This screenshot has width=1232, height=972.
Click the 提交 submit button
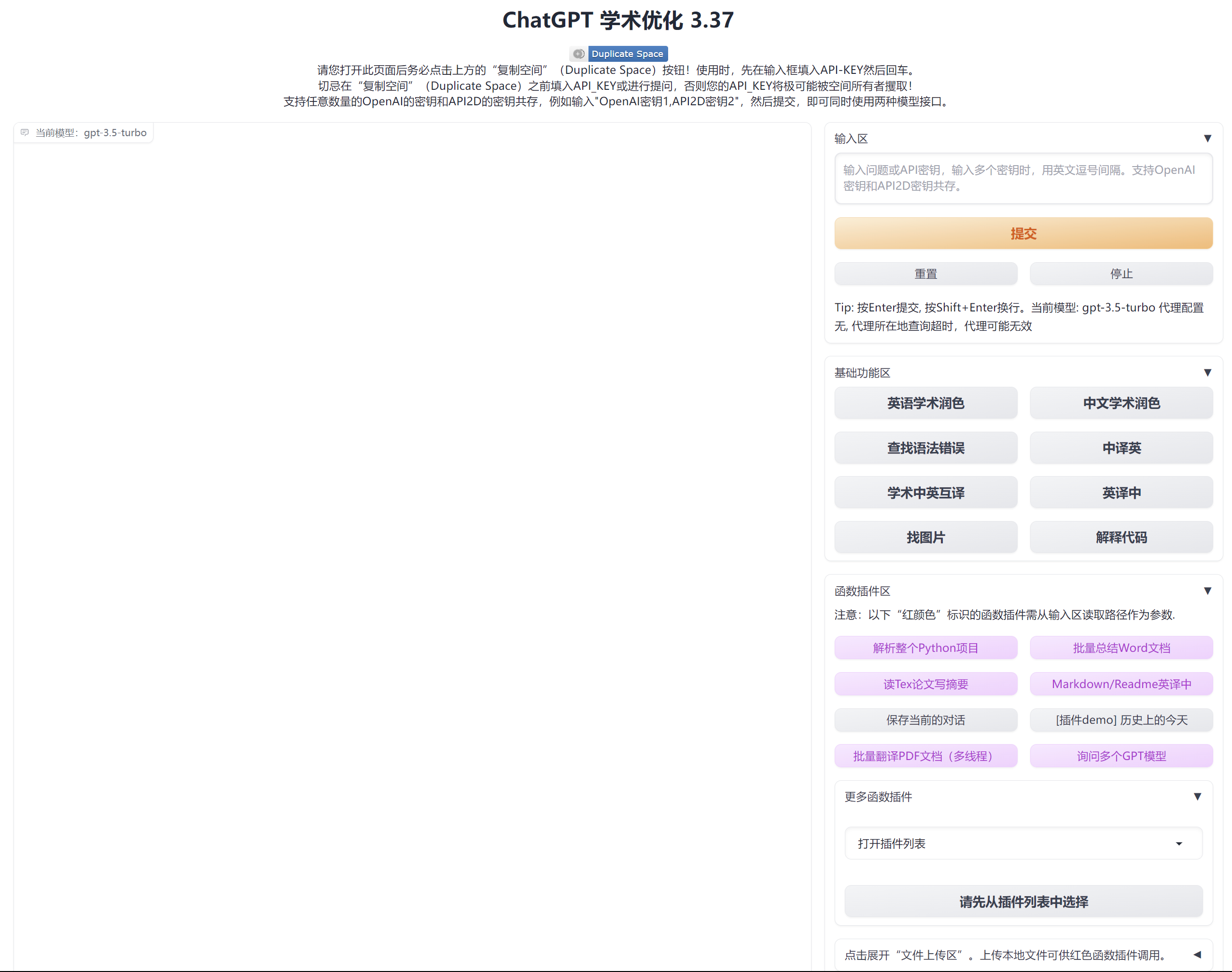tap(1022, 233)
